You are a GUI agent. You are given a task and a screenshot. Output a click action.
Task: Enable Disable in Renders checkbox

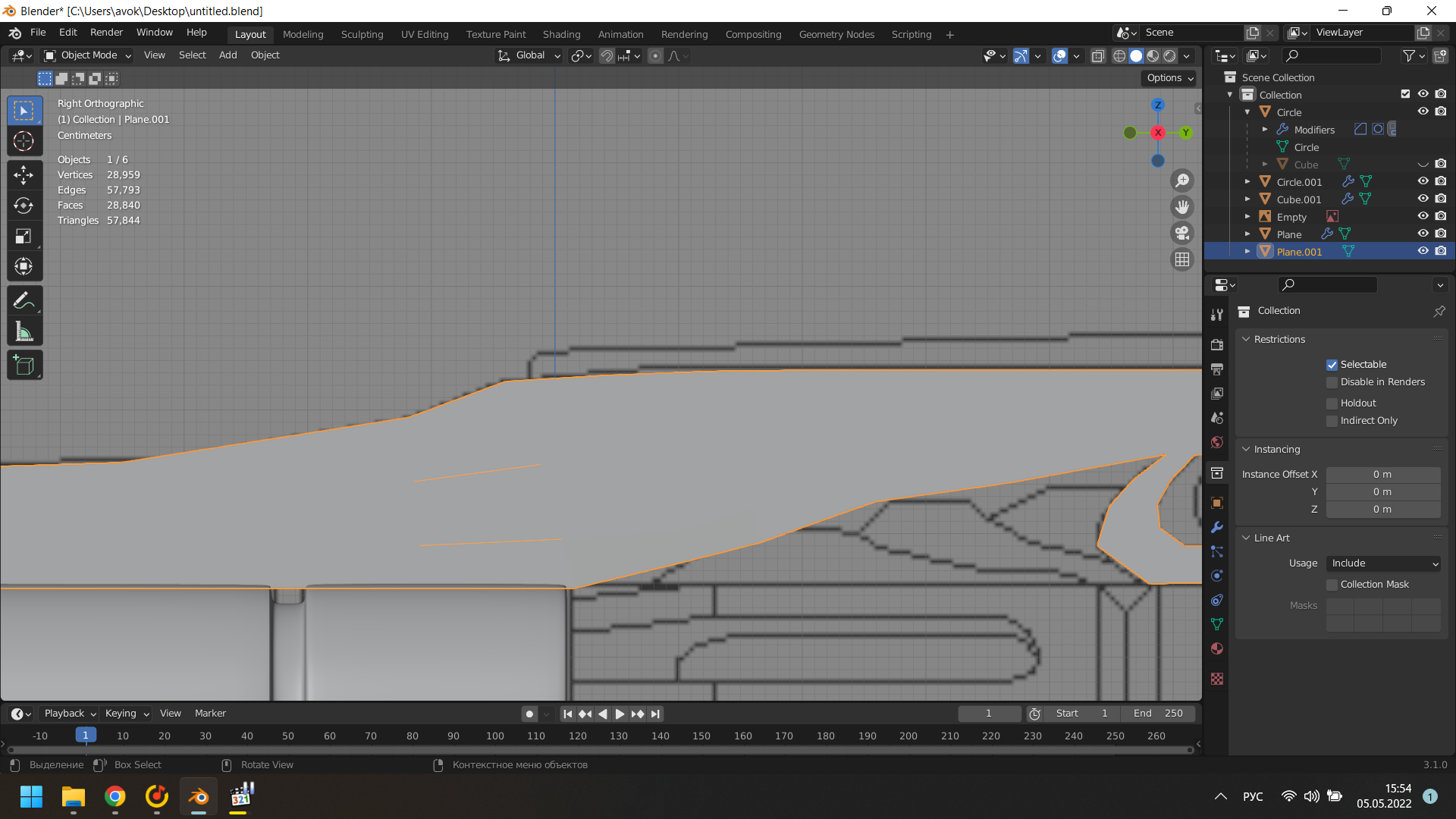click(x=1332, y=382)
